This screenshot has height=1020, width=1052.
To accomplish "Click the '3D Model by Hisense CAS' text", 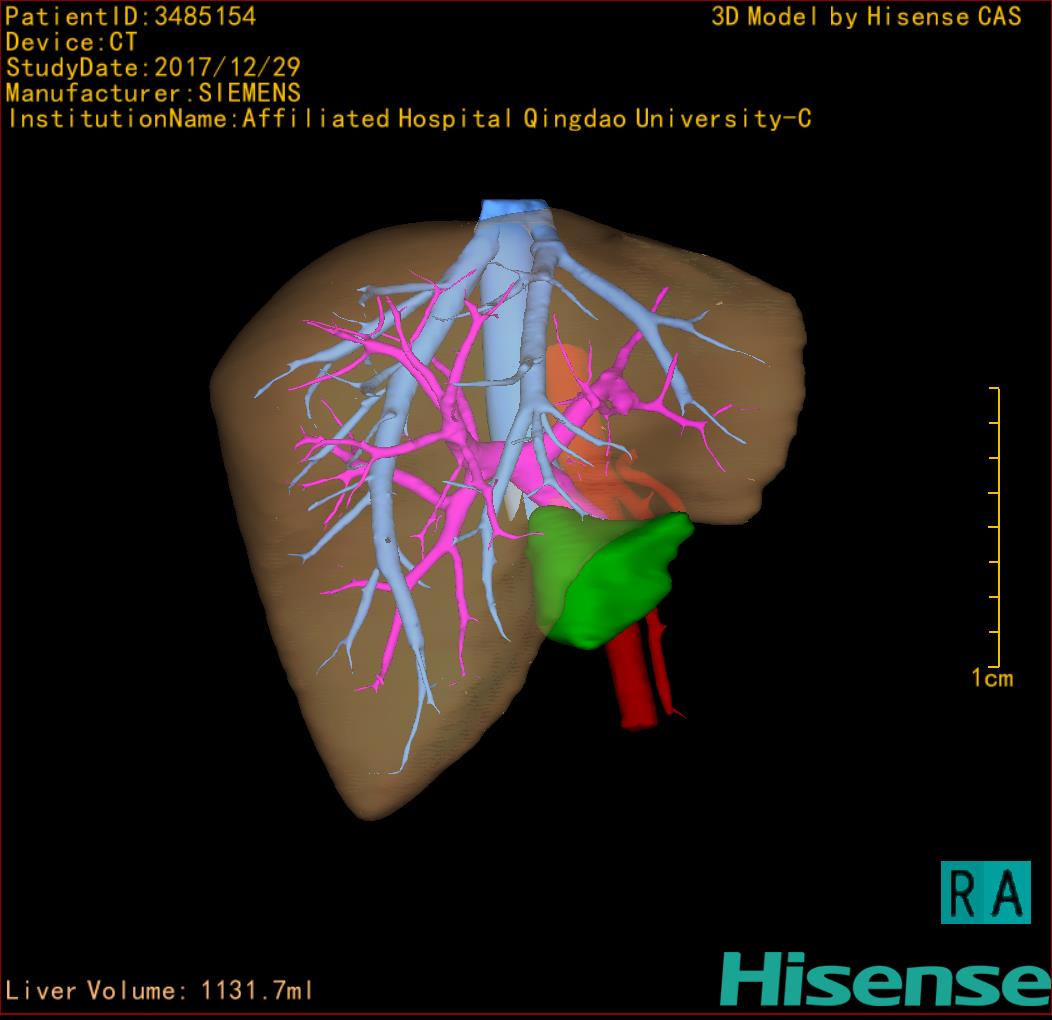I will click(866, 16).
